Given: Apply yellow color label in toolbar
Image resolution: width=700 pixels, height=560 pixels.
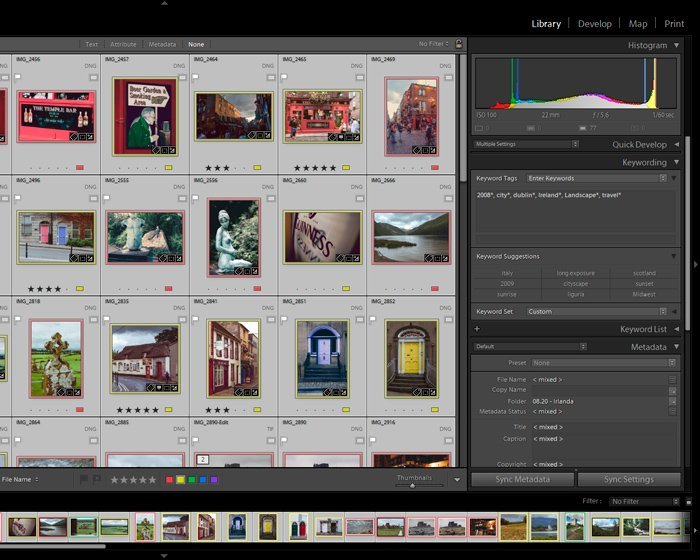Looking at the screenshot, I should tap(180, 480).
